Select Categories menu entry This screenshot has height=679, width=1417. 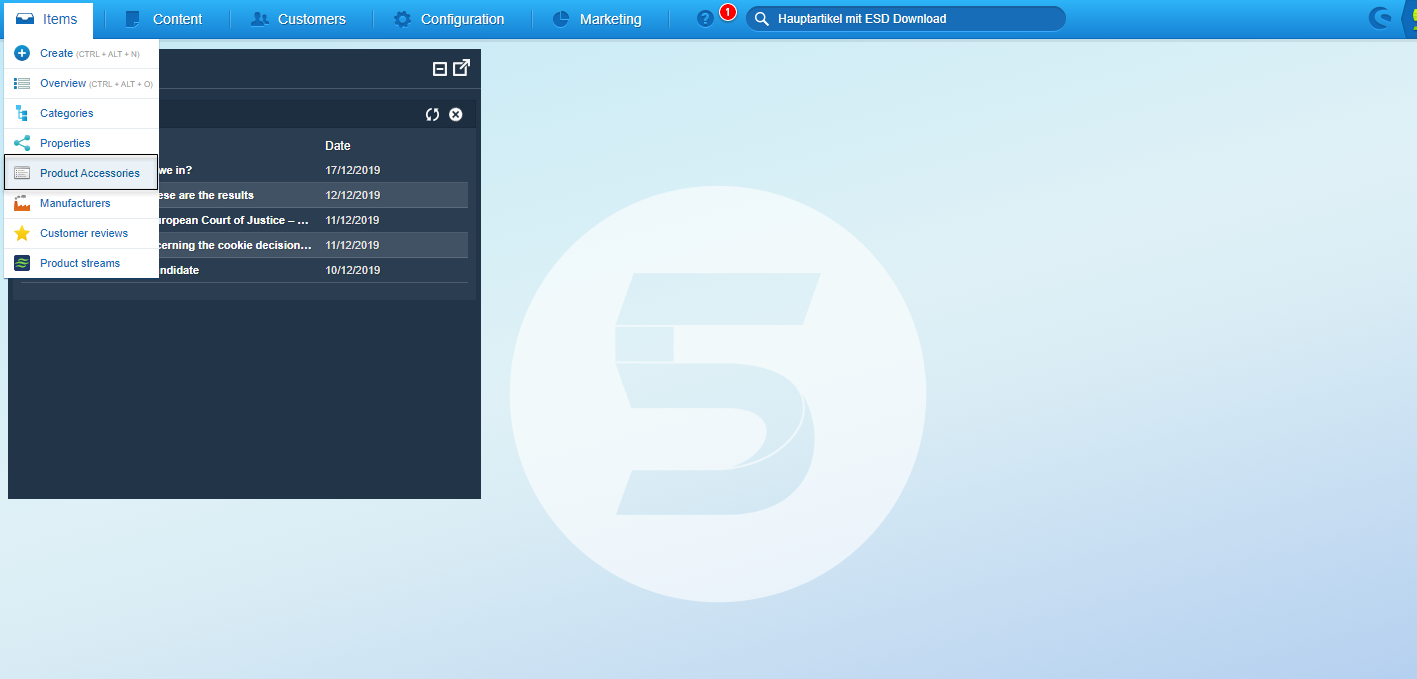click(x=81, y=113)
